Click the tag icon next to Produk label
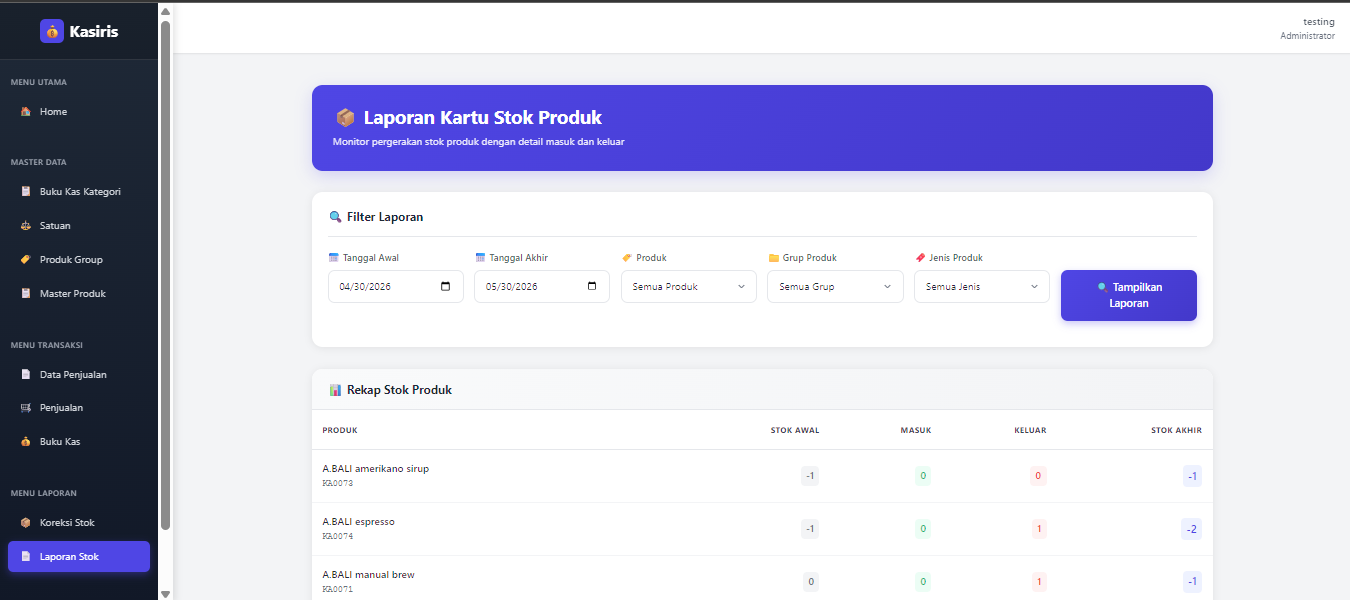The height and width of the screenshot is (600, 1350). [x=627, y=258]
